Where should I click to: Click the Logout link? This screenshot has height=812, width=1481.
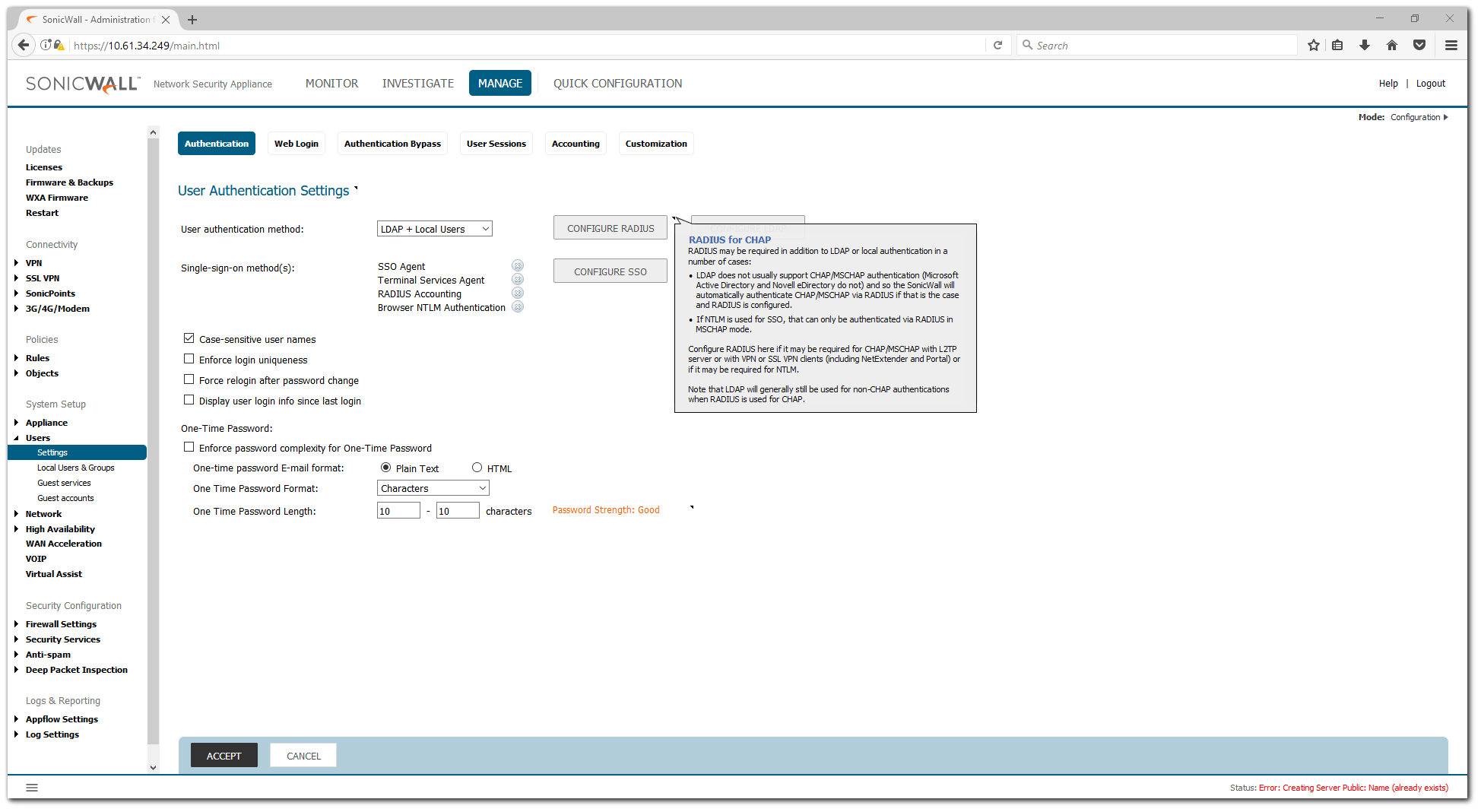click(x=1430, y=84)
